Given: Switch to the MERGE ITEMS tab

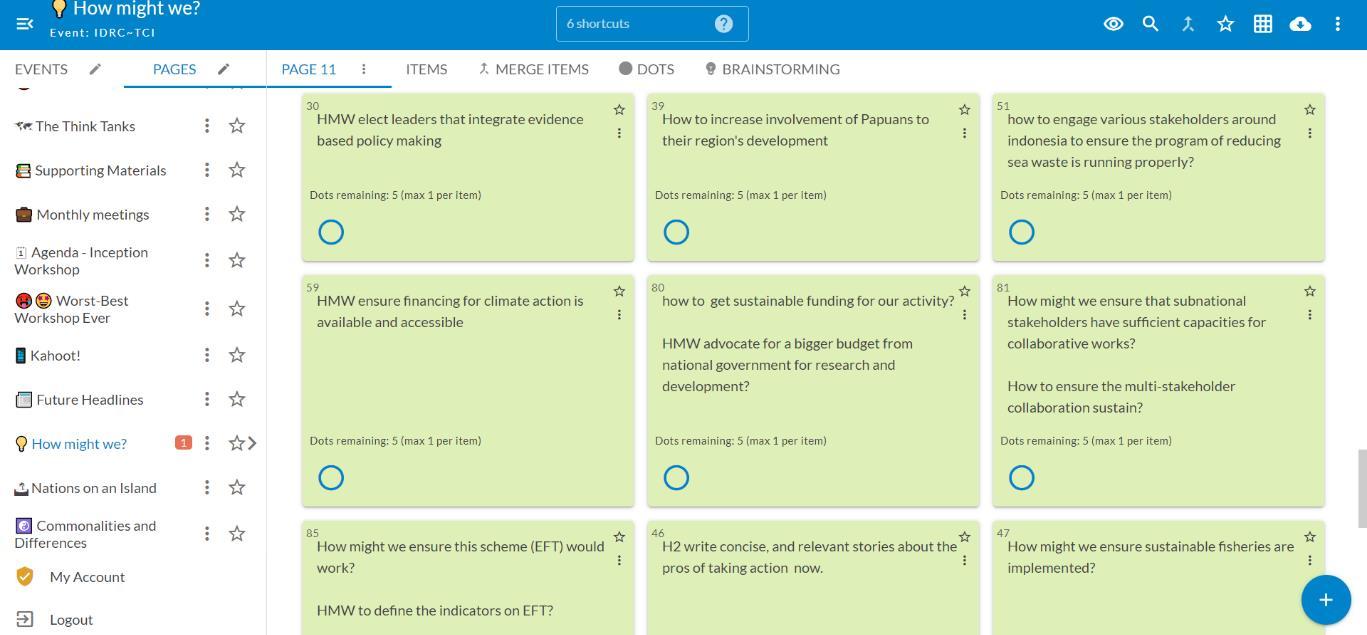Looking at the screenshot, I should 533,69.
